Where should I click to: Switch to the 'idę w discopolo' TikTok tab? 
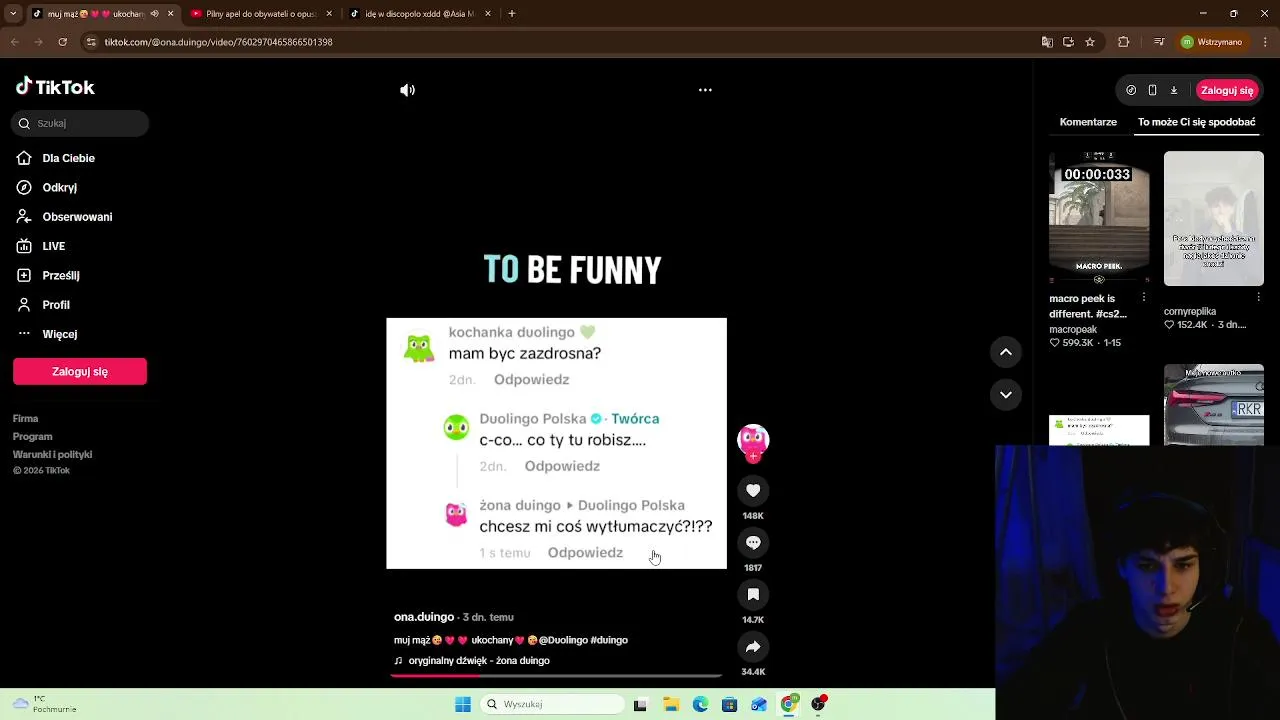420,14
